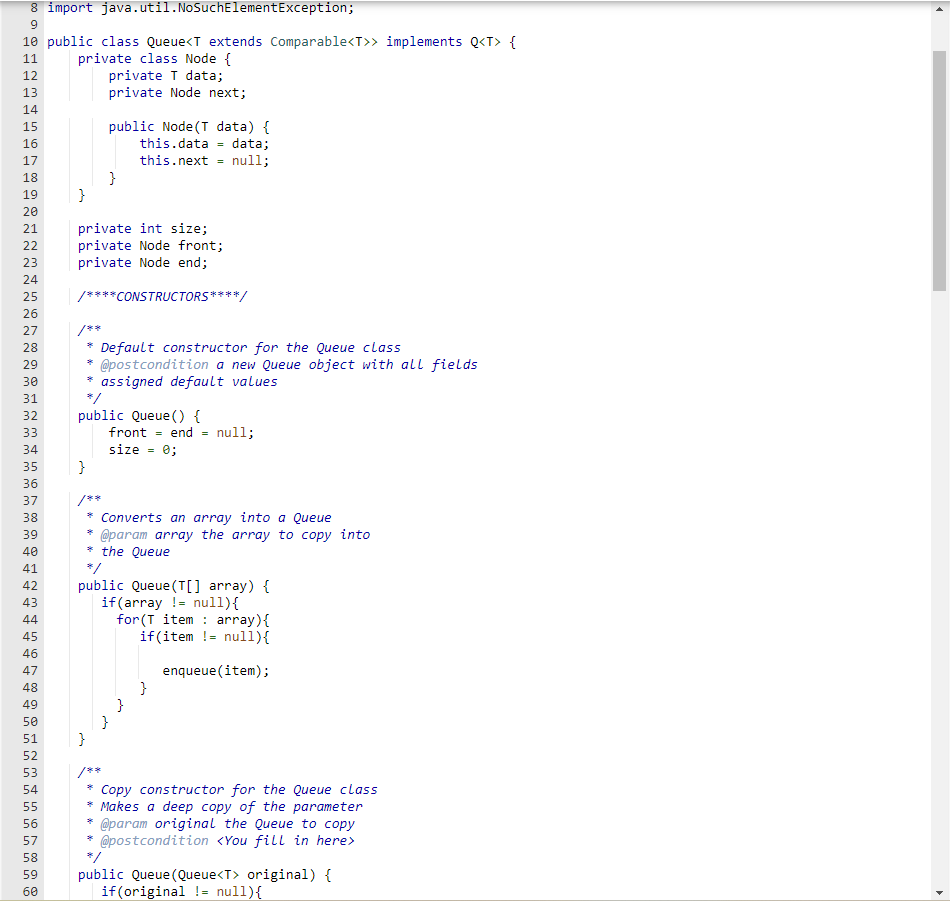Click the copy constructor comment on line 54
Viewport: 950px width, 901px height.
coord(230,789)
